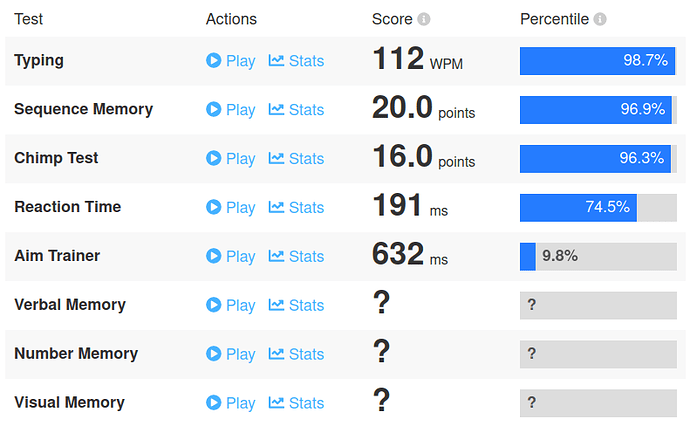The height and width of the screenshot is (432, 690).
Task: Open Stats for Reaction Time
Action: tap(296, 207)
